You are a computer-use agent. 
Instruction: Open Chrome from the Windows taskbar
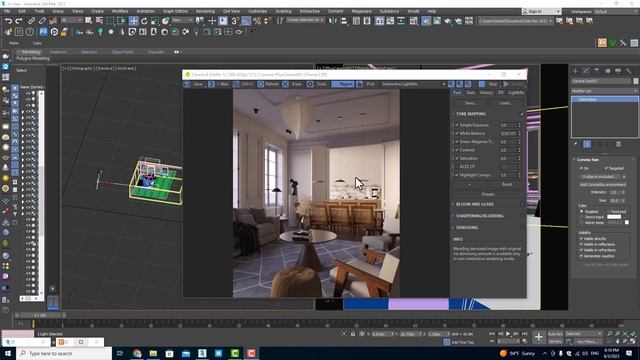[137, 353]
